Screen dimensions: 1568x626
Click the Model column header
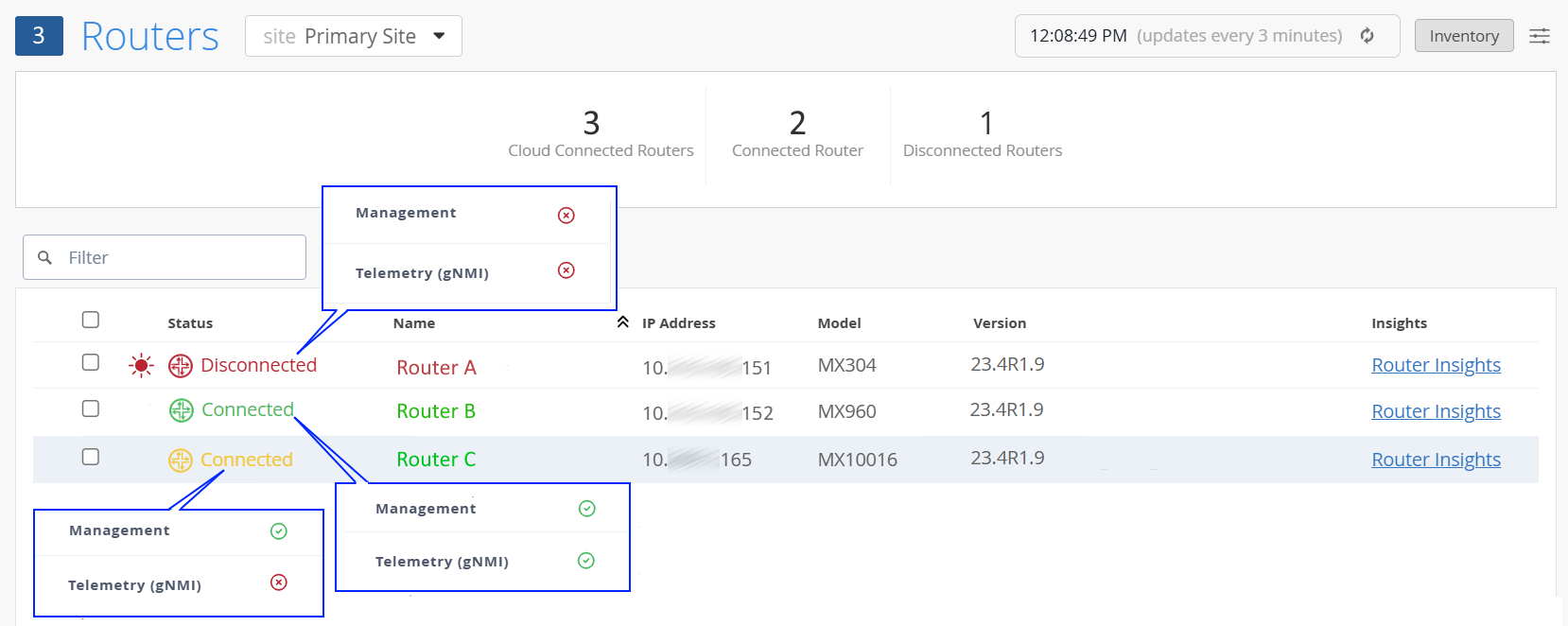click(x=839, y=323)
